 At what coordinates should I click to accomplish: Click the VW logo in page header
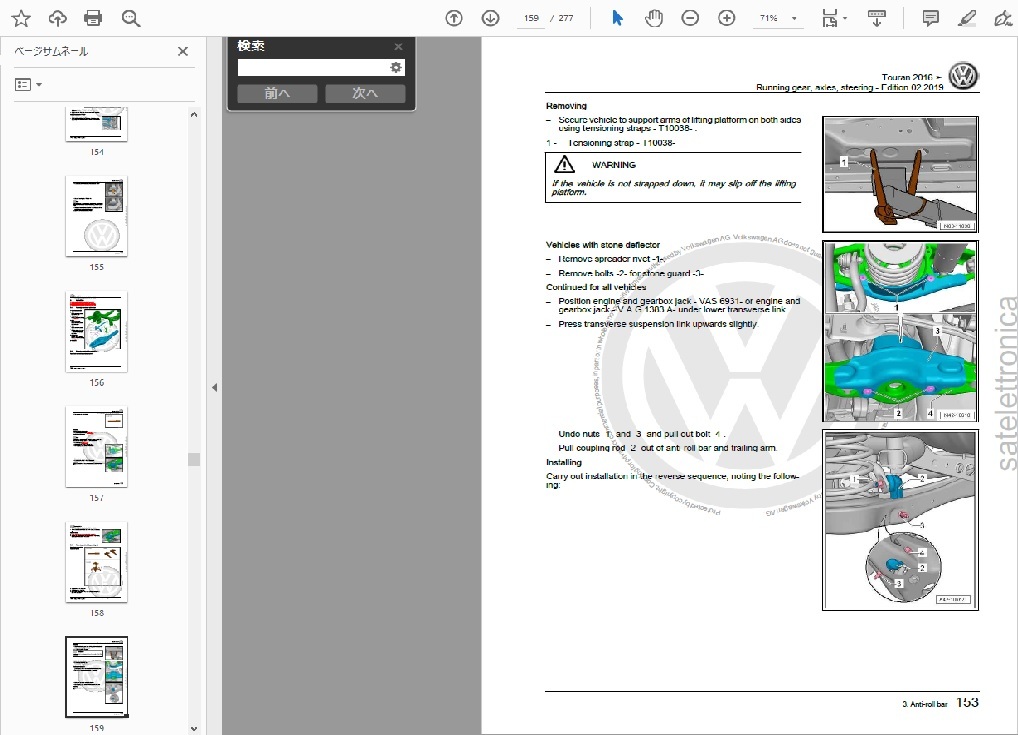click(x=963, y=76)
